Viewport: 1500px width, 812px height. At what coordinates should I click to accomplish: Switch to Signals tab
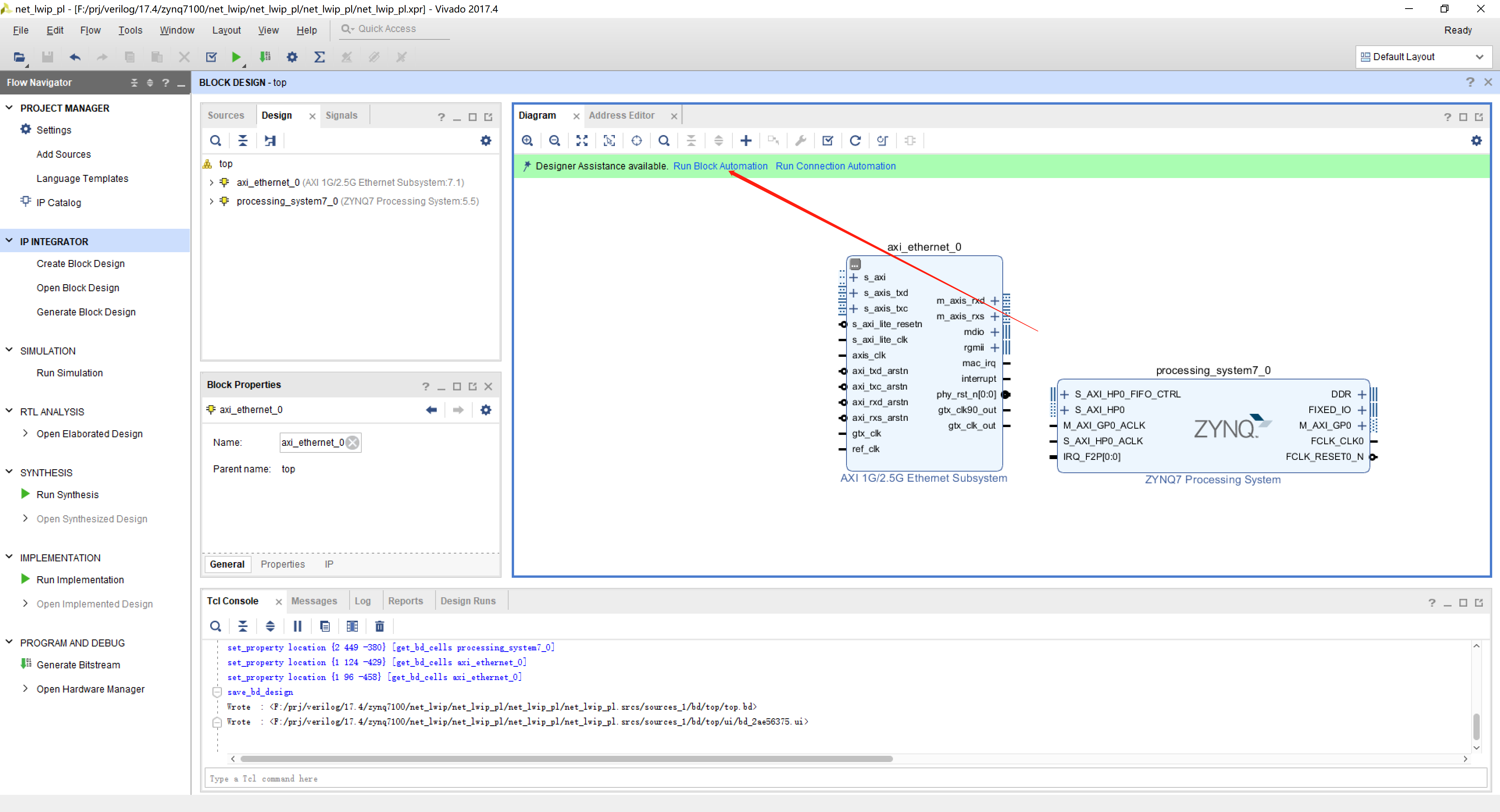(341, 115)
